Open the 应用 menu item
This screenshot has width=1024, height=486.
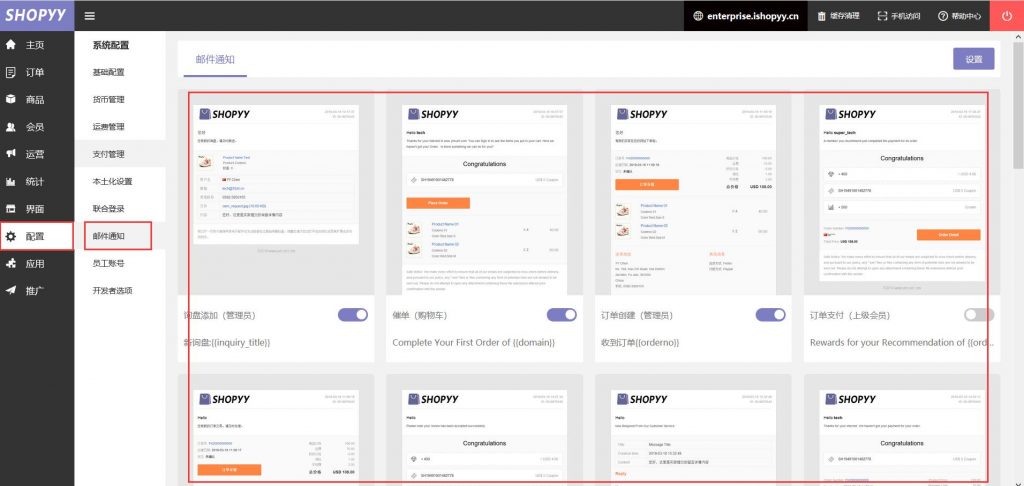(x=37, y=264)
